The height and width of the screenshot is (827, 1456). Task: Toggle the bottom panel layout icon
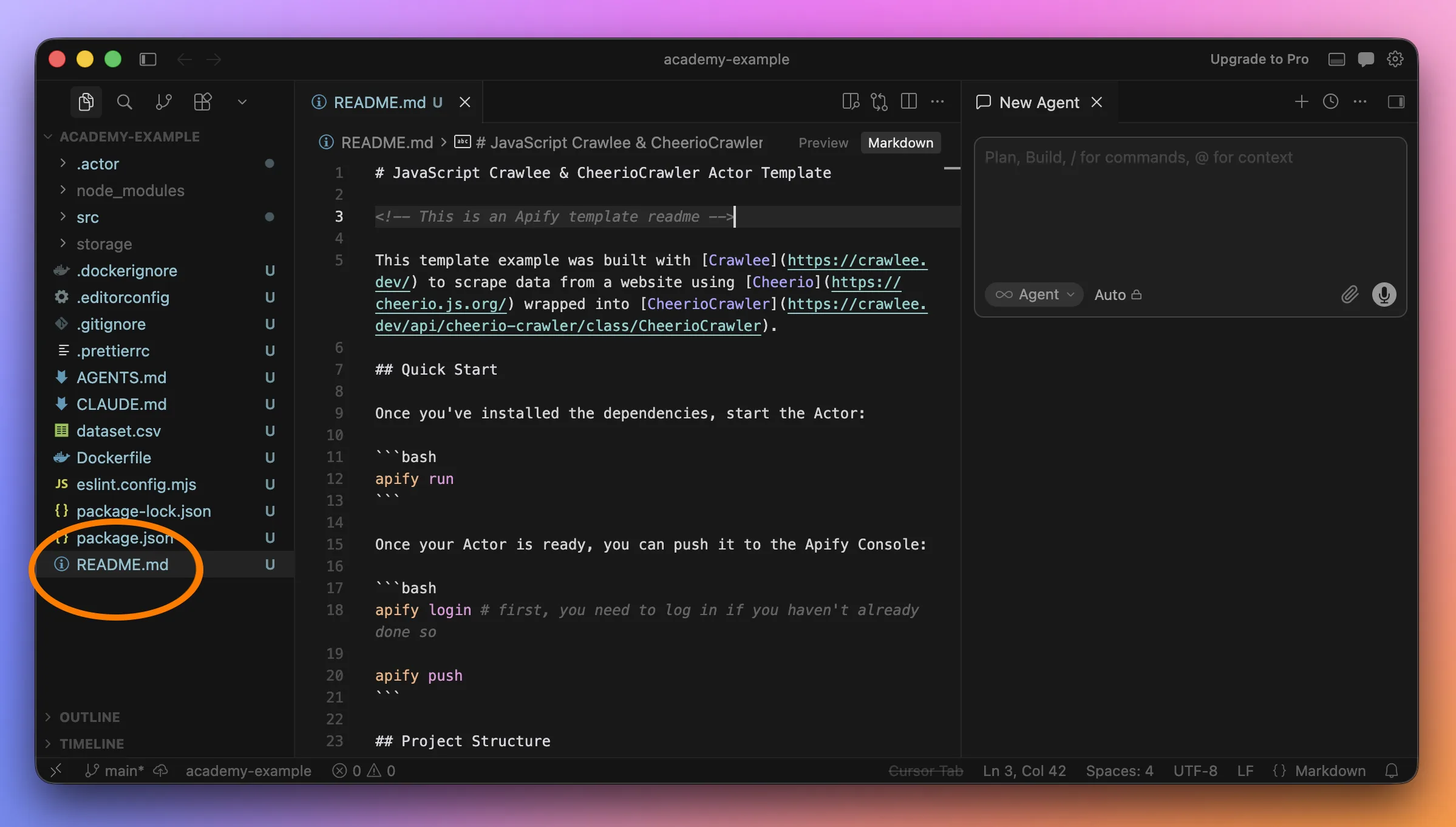(x=1336, y=59)
